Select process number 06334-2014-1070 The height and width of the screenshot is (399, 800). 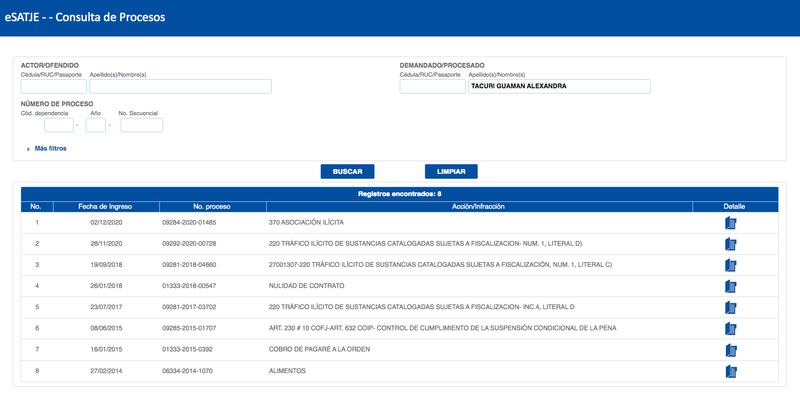(x=187, y=371)
